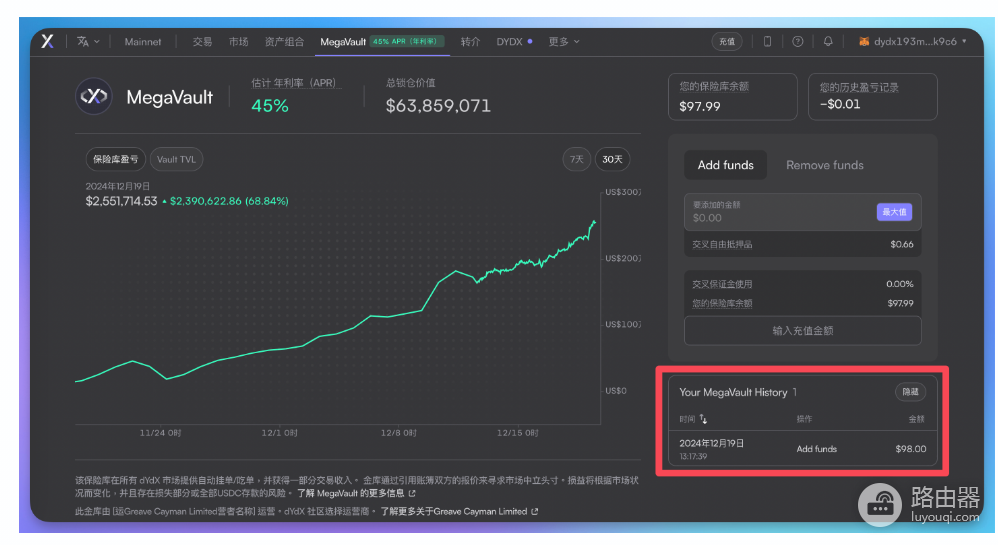998x545 pixels.
Task: Toggle chart to Vault TVL
Action: (x=176, y=159)
